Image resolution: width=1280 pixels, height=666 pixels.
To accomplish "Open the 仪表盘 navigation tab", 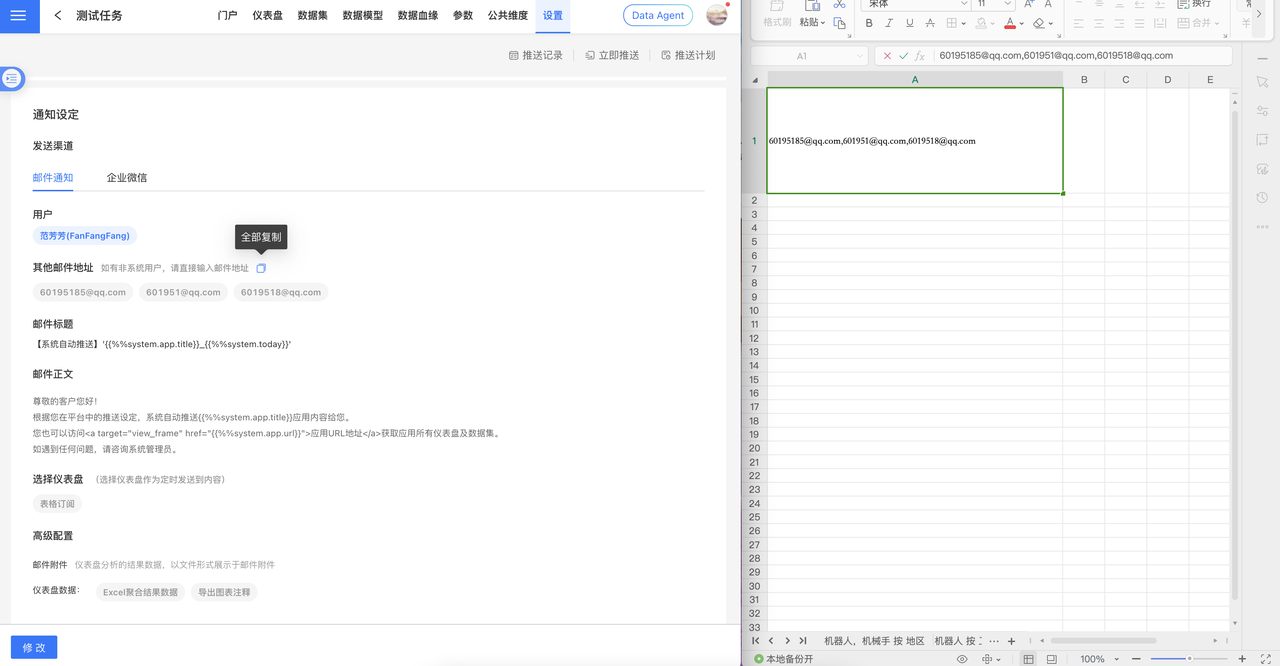I will point(267,16).
